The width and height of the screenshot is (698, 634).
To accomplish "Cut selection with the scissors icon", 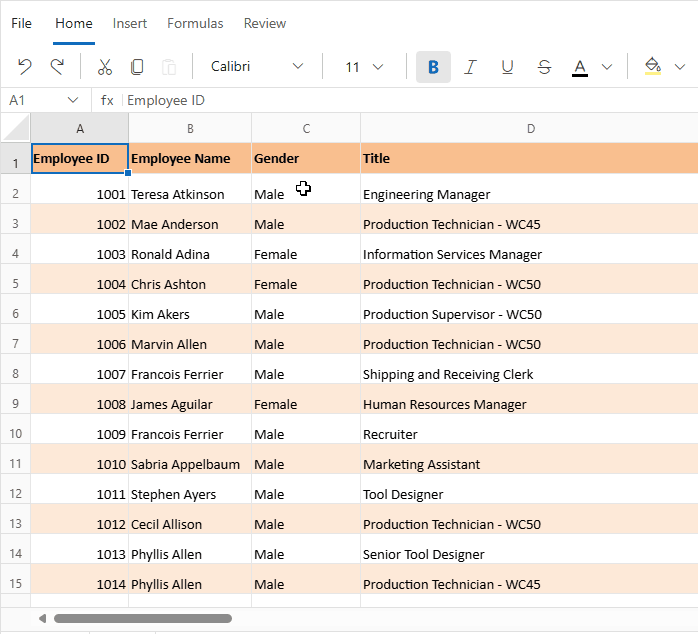I will (104, 67).
